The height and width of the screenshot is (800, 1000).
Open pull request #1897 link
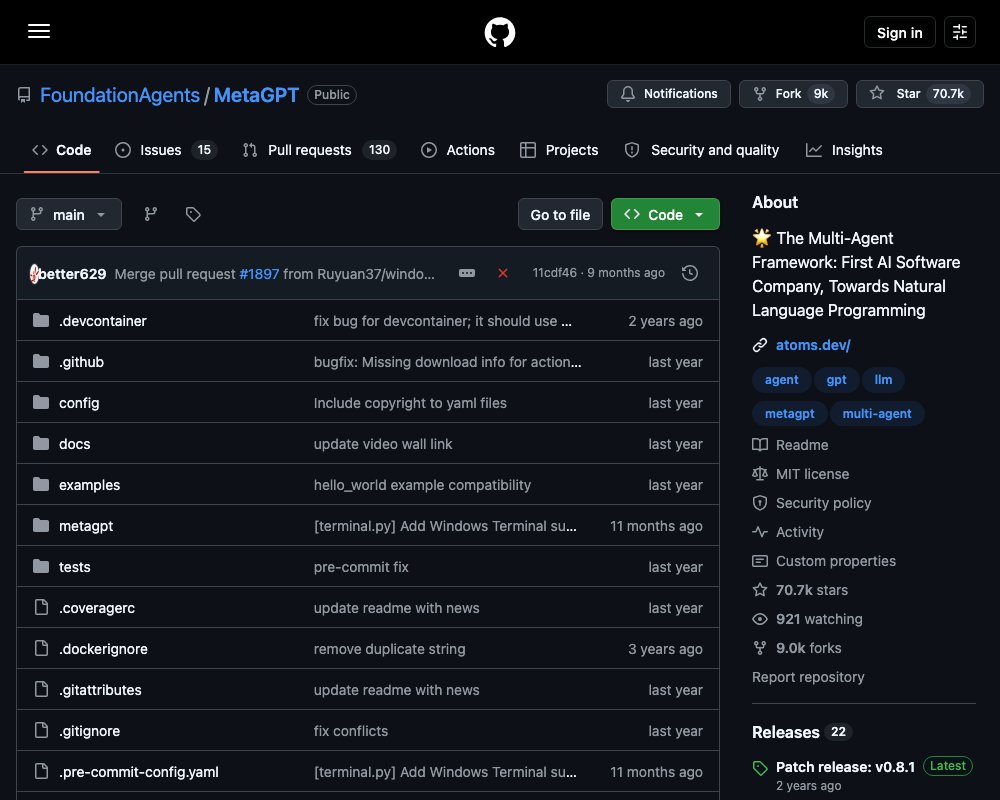(x=259, y=274)
